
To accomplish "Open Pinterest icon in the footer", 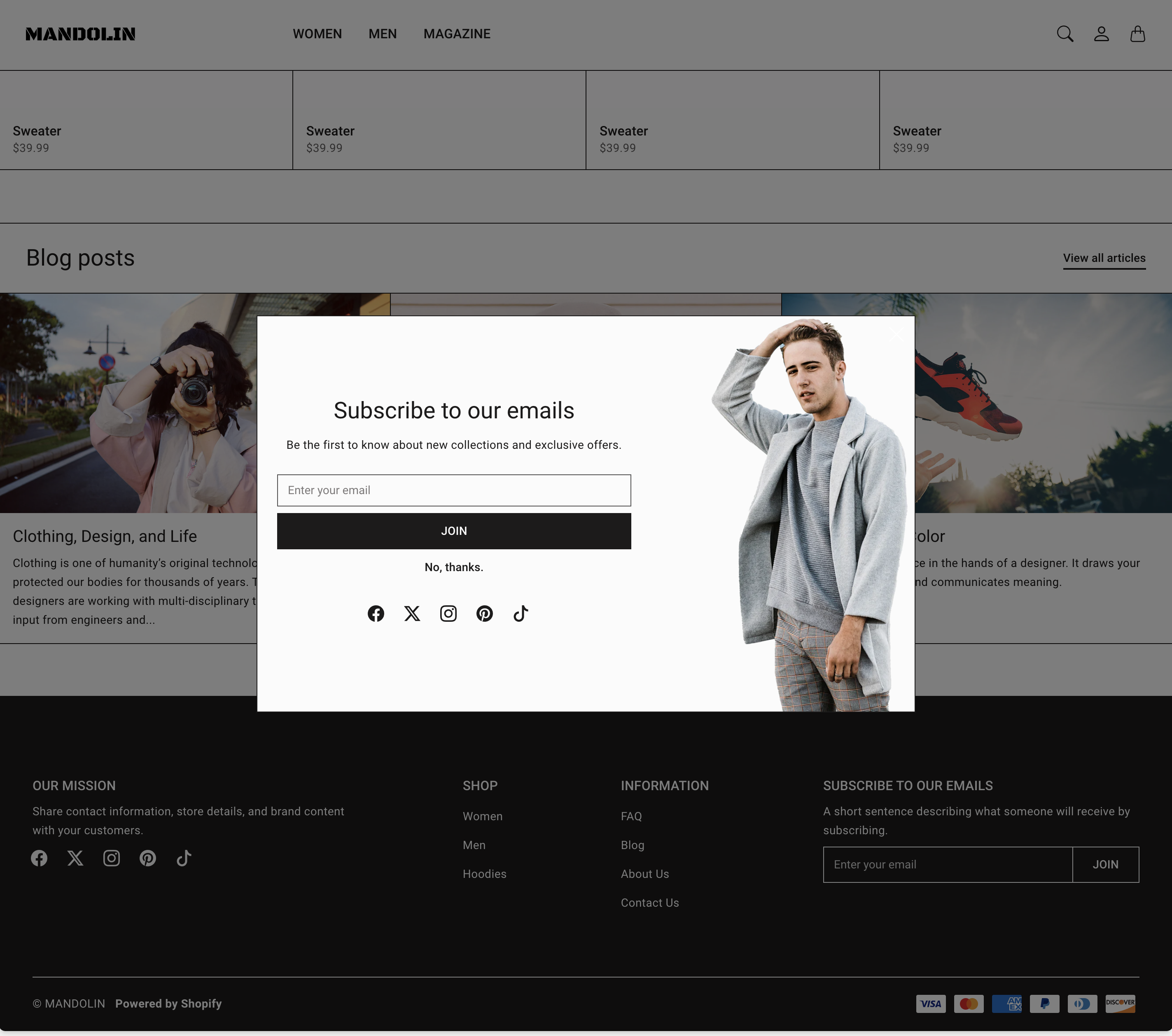I will click(148, 858).
